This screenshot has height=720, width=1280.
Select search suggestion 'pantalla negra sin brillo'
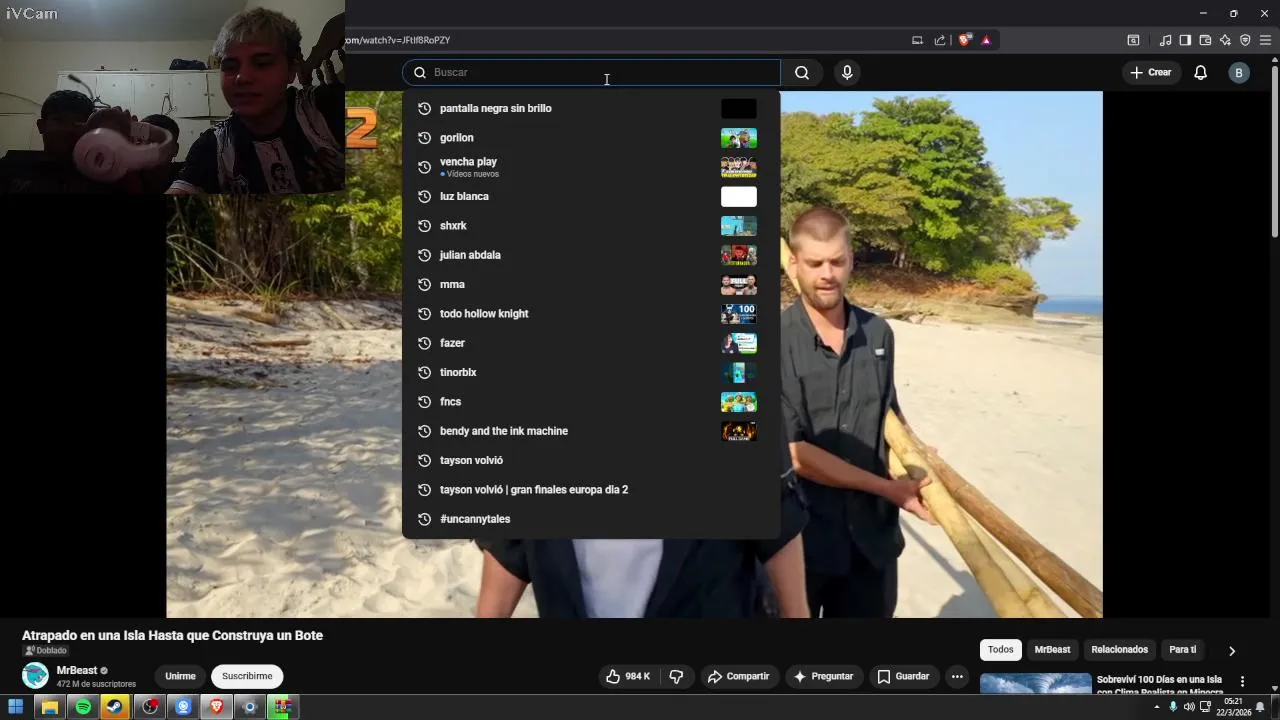[591, 108]
